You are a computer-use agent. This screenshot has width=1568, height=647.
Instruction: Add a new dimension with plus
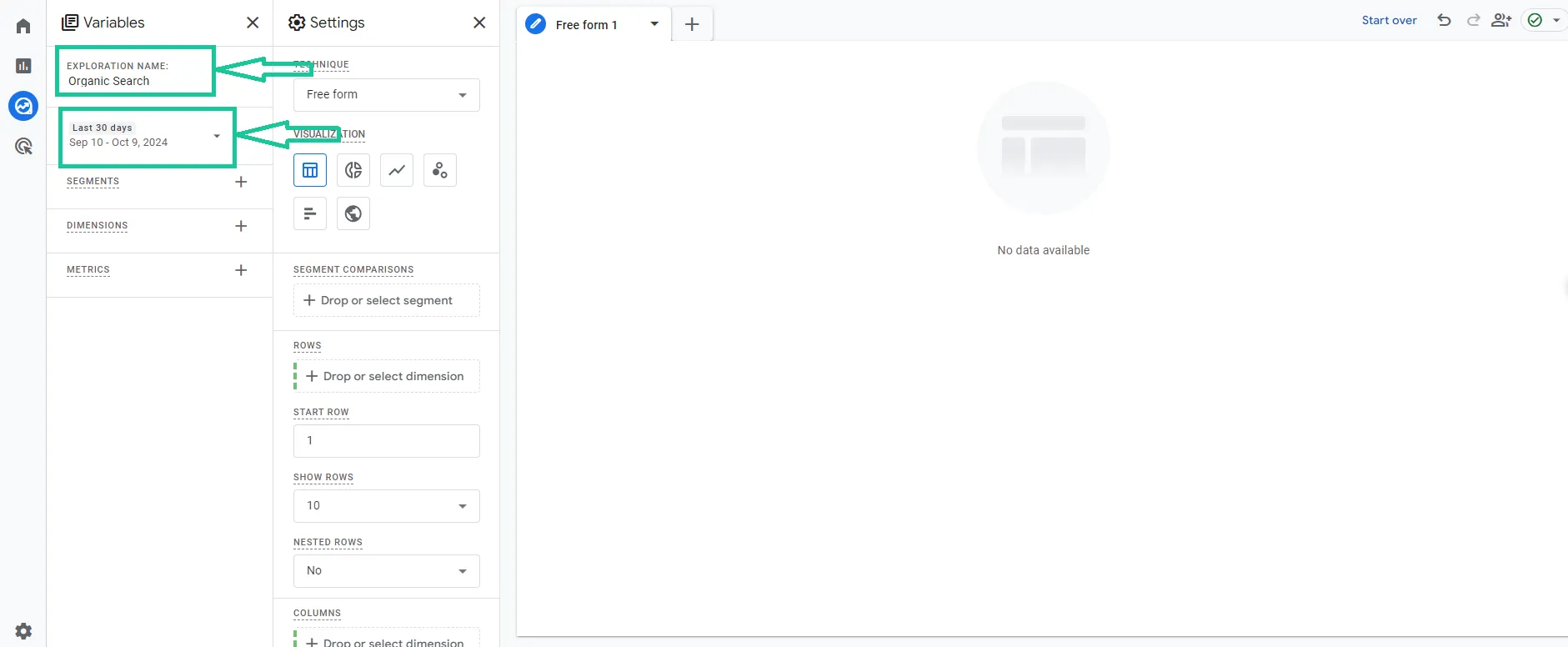tap(241, 226)
